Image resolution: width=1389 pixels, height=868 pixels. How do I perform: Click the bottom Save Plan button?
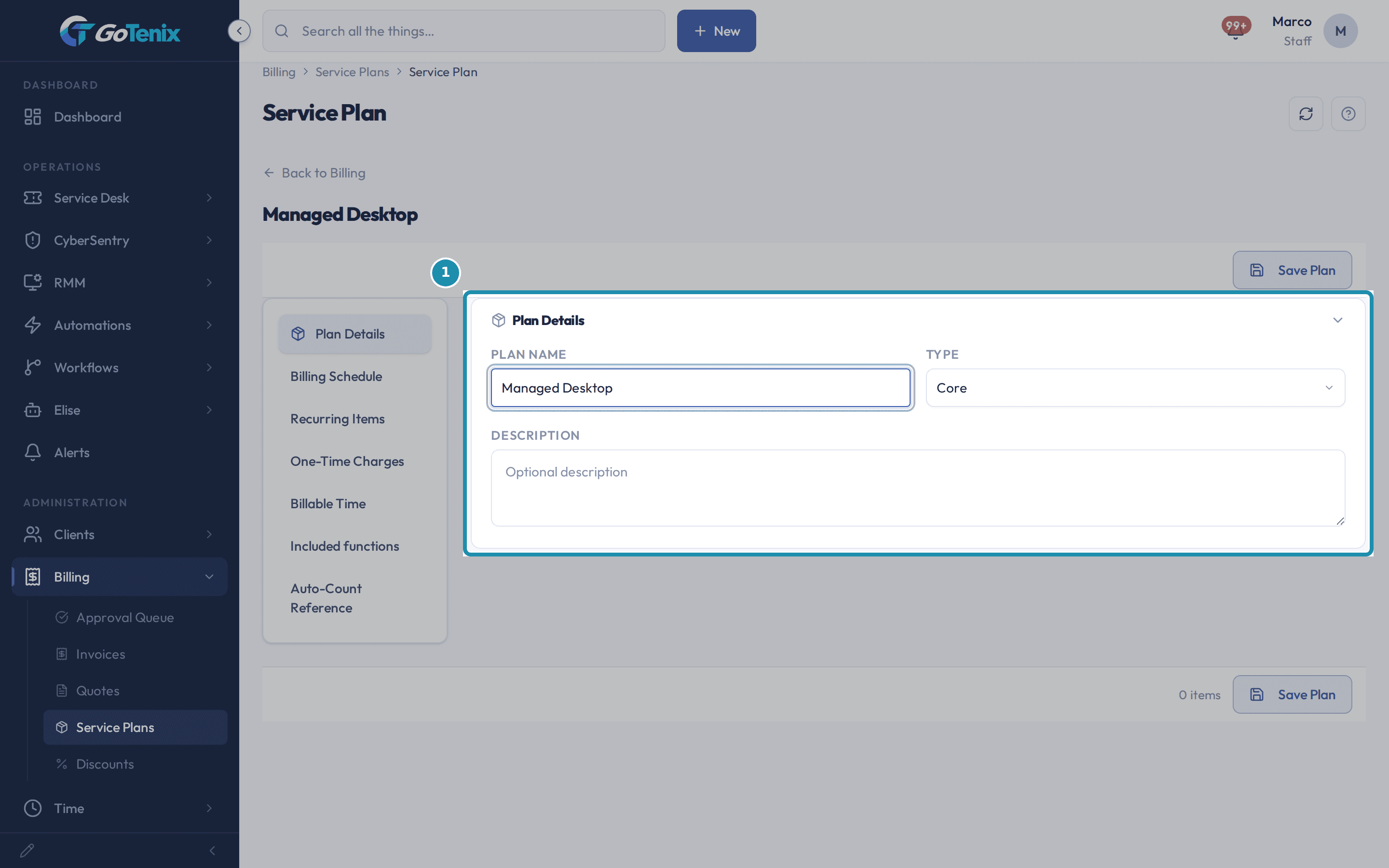tap(1292, 694)
